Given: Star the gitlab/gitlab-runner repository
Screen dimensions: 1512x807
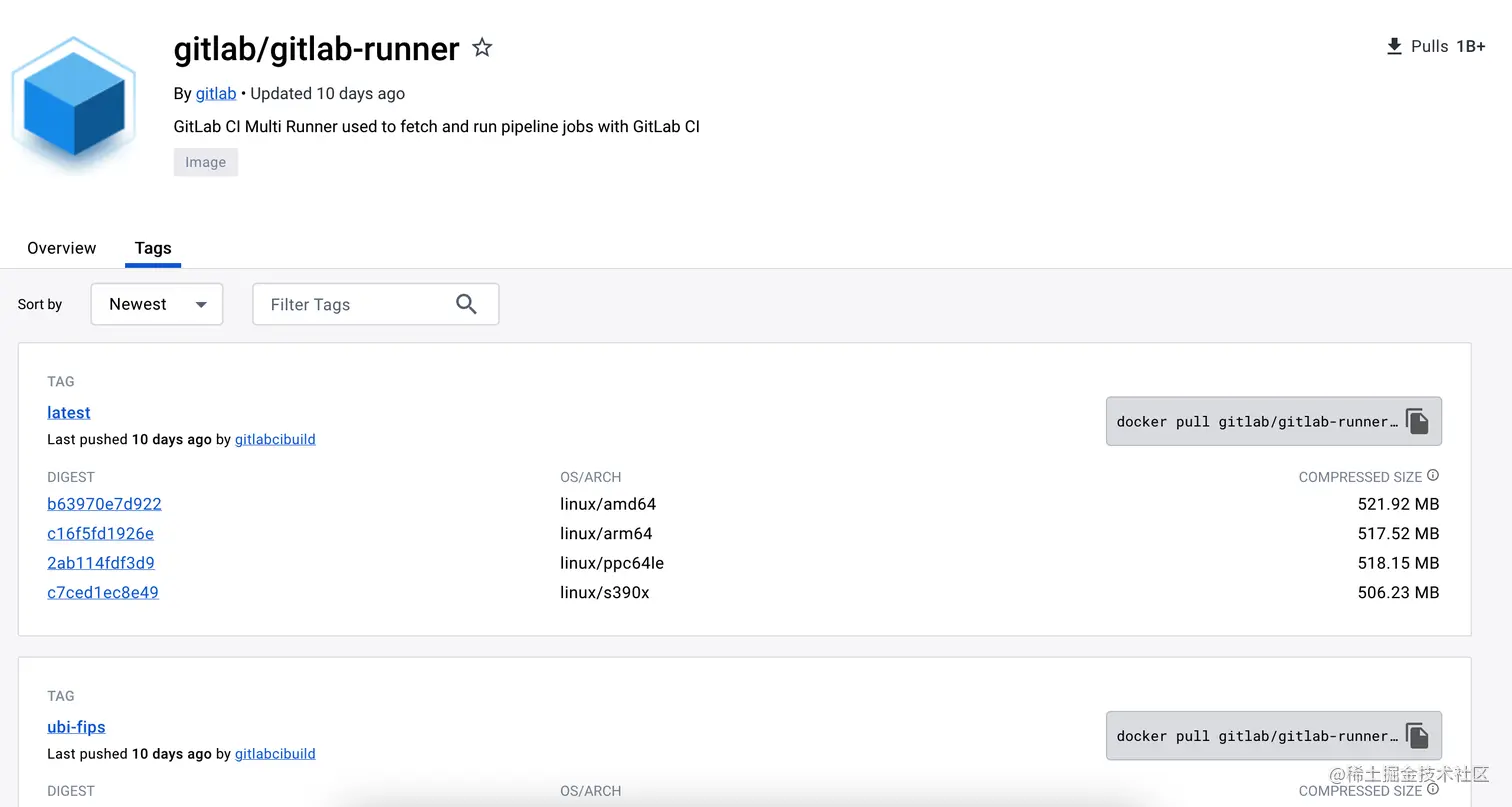Looking at the screenshot, I should coord(482,47).
